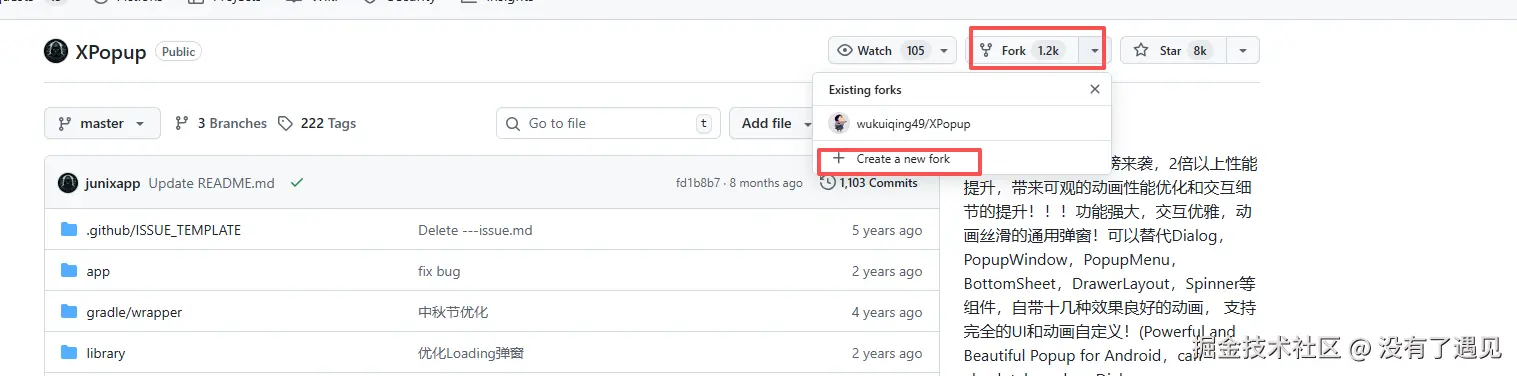Close the Existing forks popup
Screen dimensions: 1517x376
pos(1095,89)
